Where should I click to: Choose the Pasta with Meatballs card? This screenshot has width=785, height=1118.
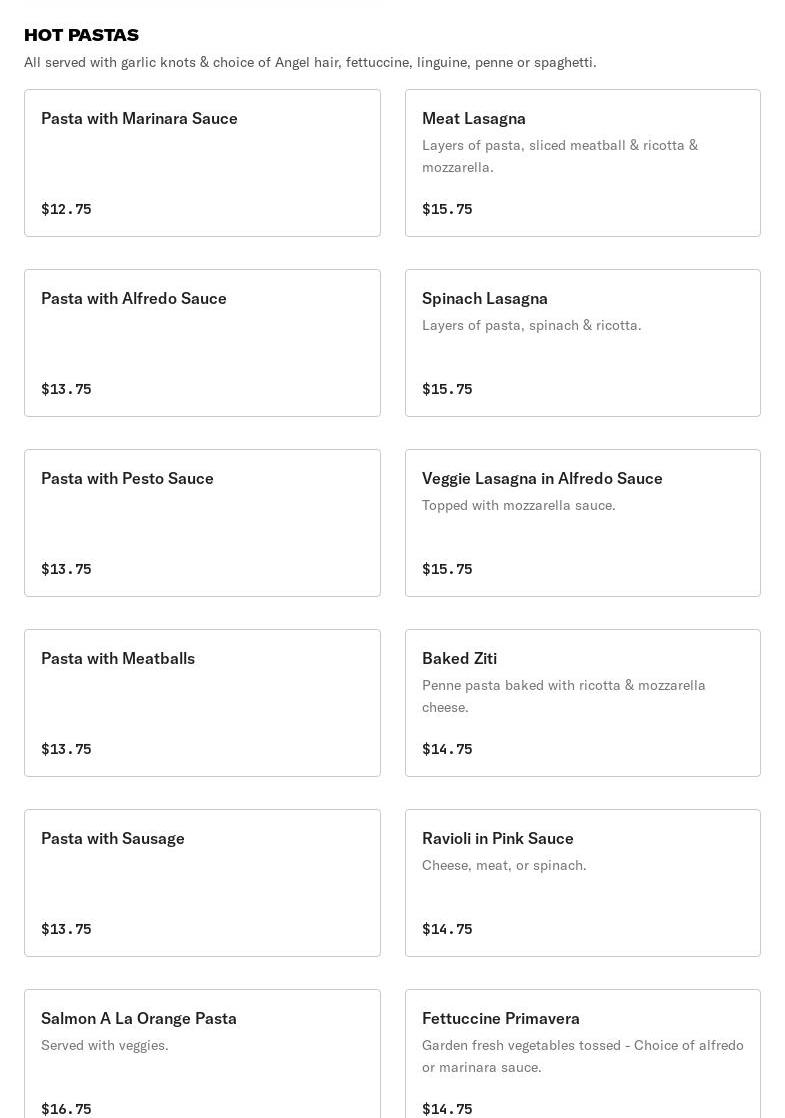click(202, 703)
